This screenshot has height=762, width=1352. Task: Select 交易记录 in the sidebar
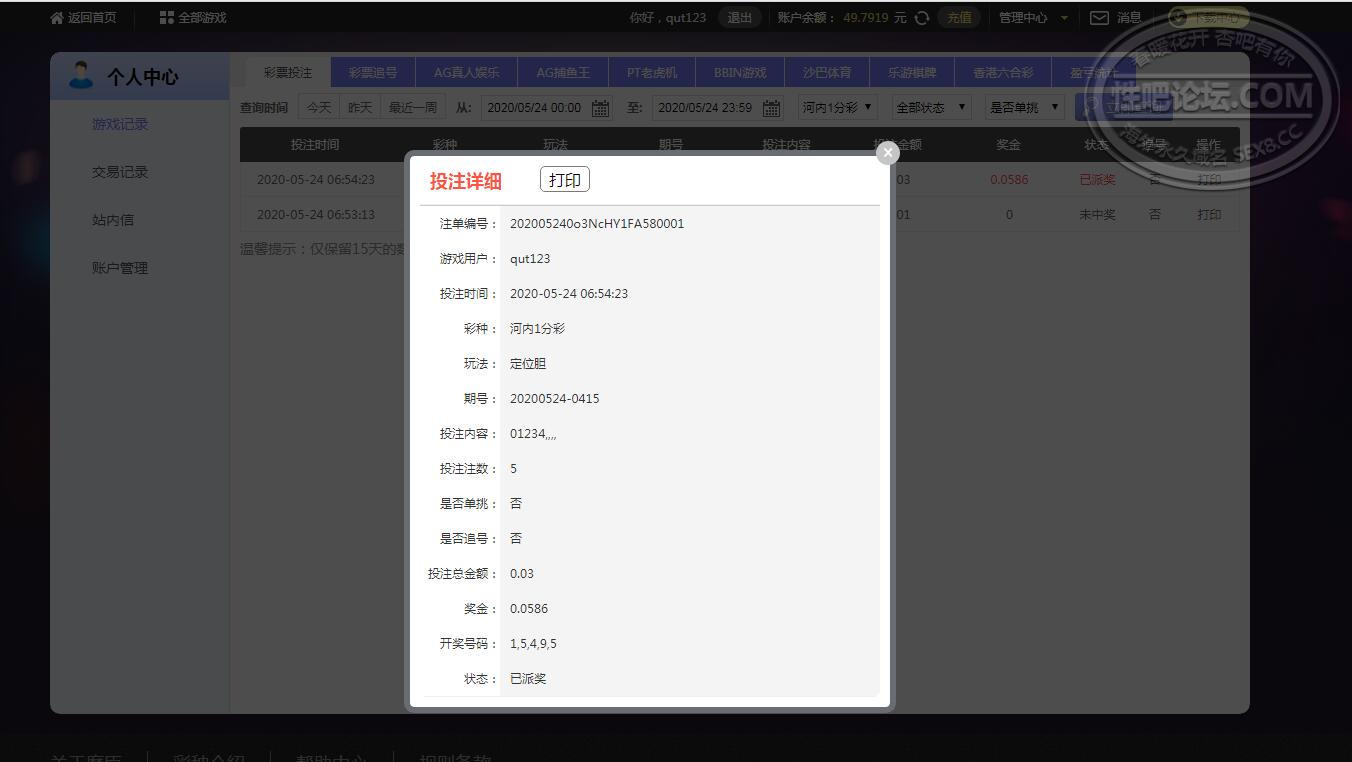[120, 172]
